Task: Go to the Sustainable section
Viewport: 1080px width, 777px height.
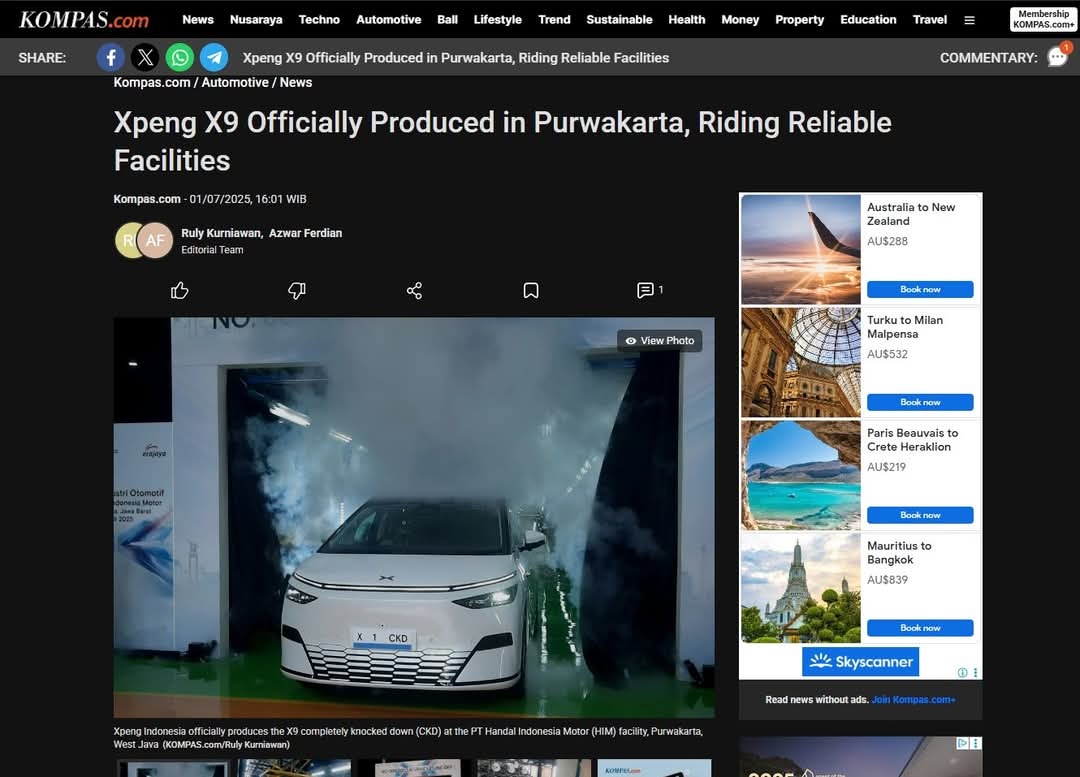Action: tap(619, 20)
